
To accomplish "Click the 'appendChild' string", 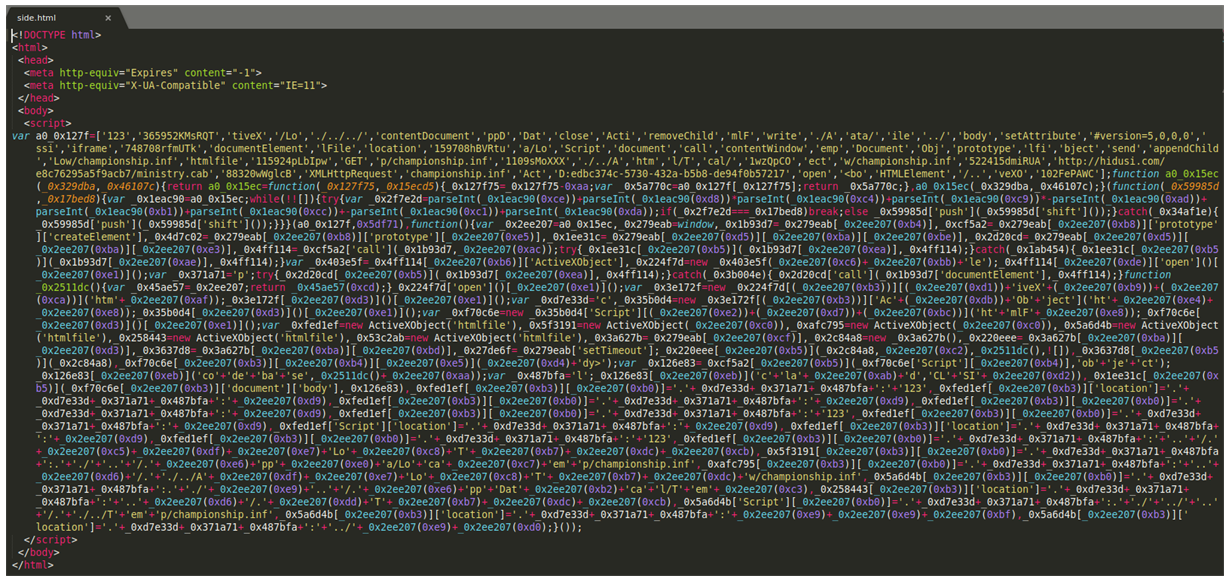I will (1186, 147).
